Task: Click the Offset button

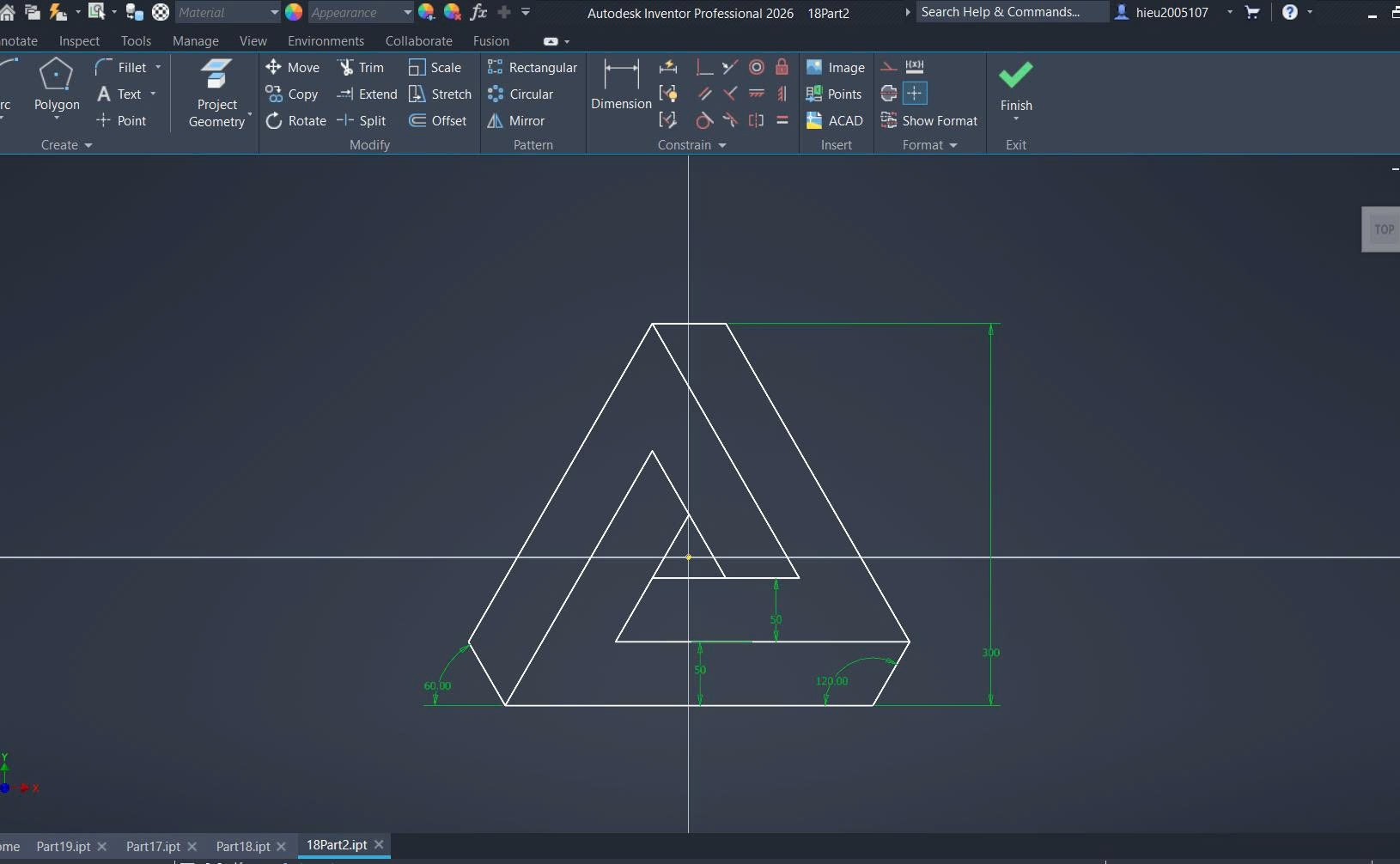Action: click(438, 121)
